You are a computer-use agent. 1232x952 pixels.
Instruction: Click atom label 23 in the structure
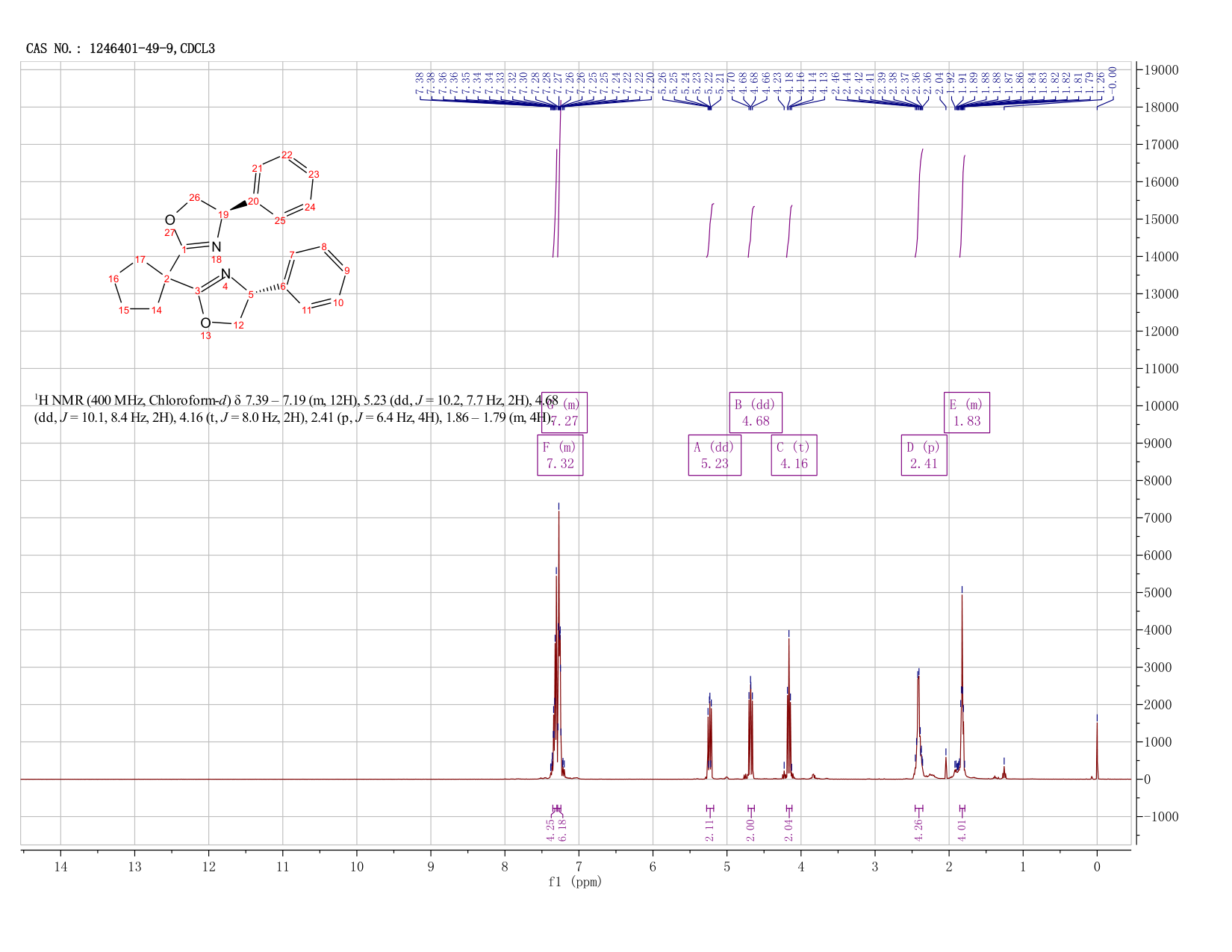[314, 175]
